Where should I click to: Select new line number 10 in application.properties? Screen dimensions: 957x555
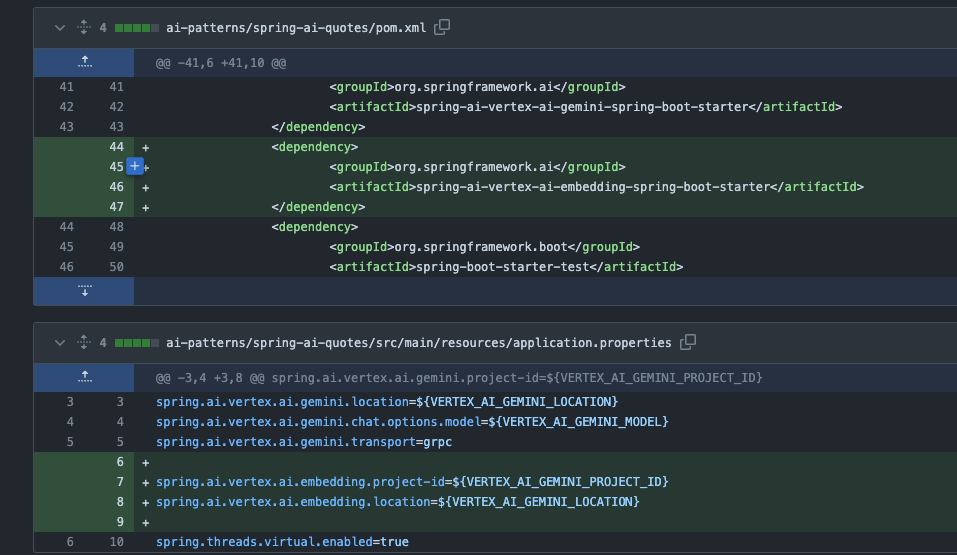116,542
